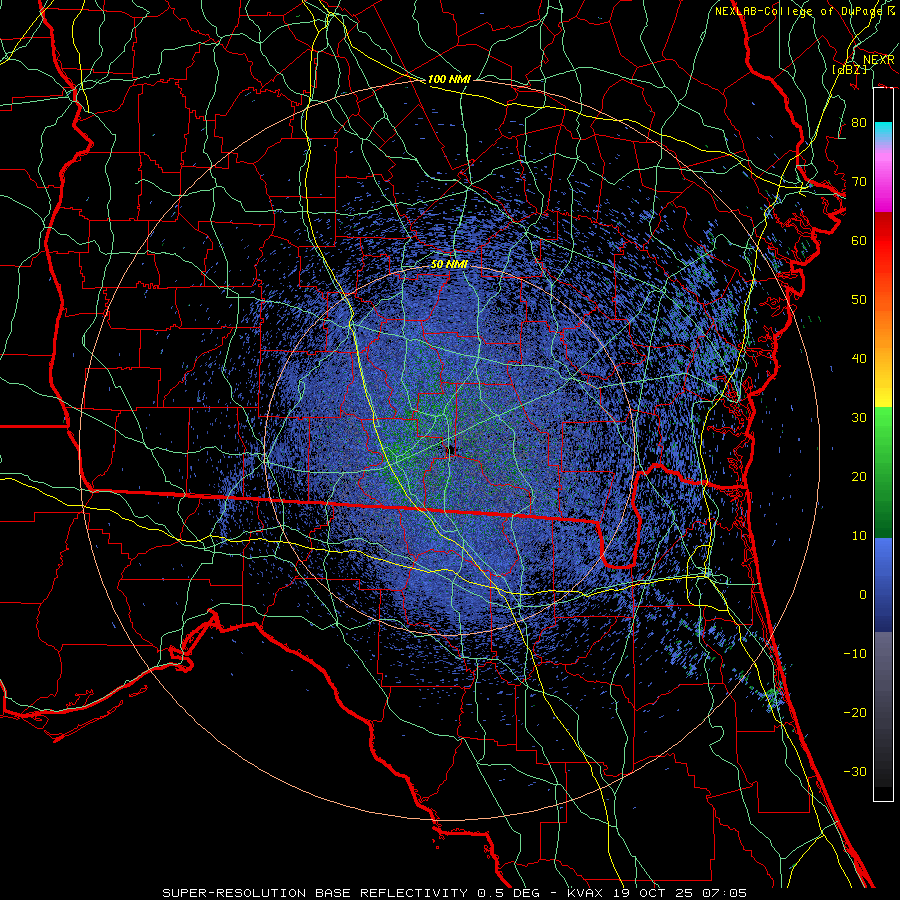Image resolution: width=900 pixels, height=900 pixels.
Task: Click the "50 NMI" range ring label
Action: pyautogui.click(x=449, y=264)
